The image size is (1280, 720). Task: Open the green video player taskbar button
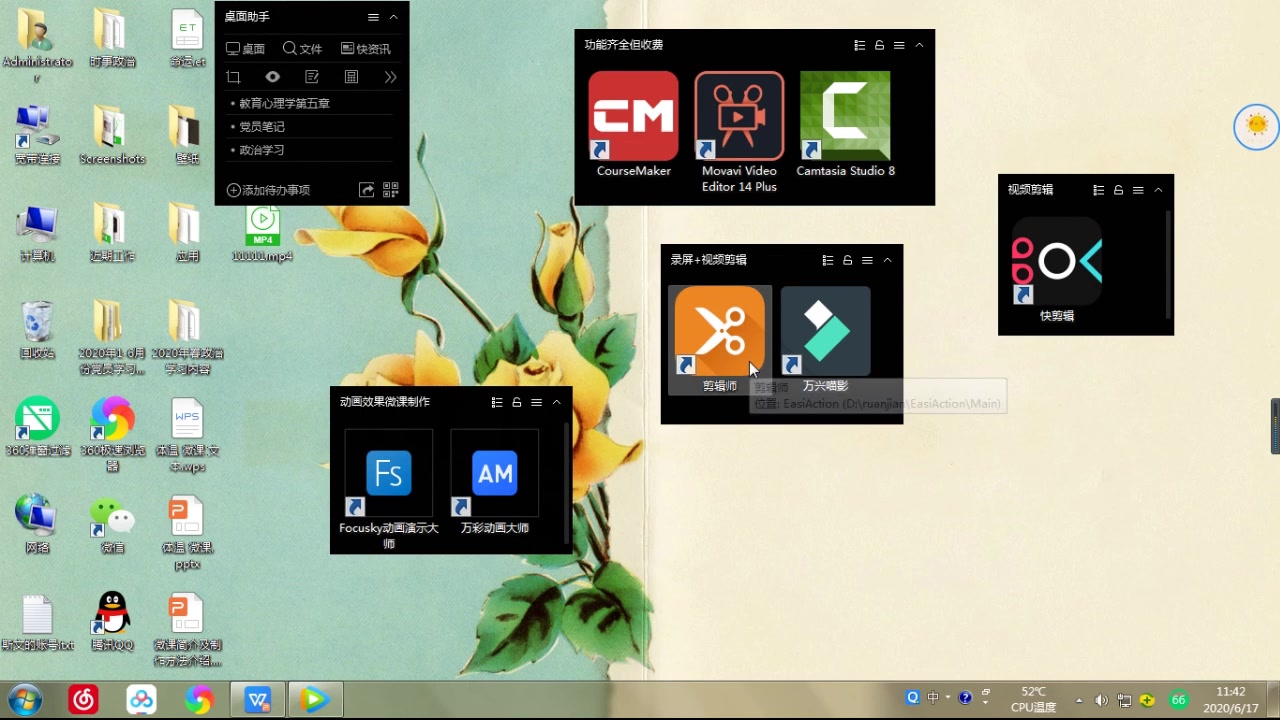coord(316,700)
